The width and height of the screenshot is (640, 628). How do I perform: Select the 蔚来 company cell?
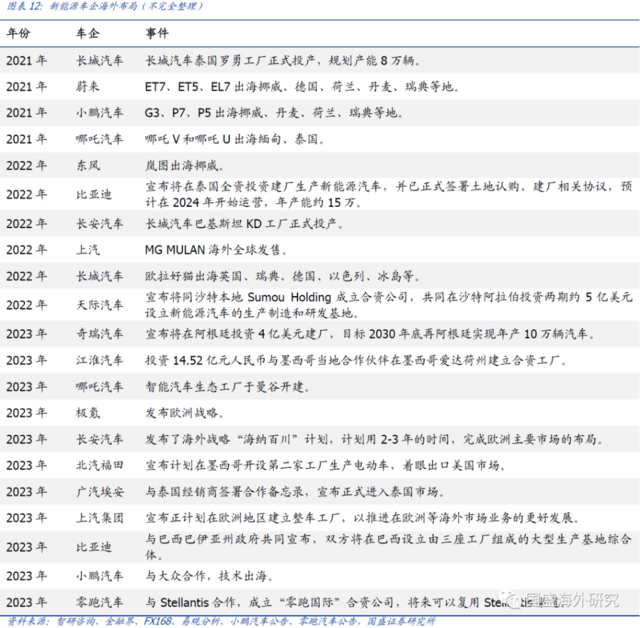click(x=88, y=87)
